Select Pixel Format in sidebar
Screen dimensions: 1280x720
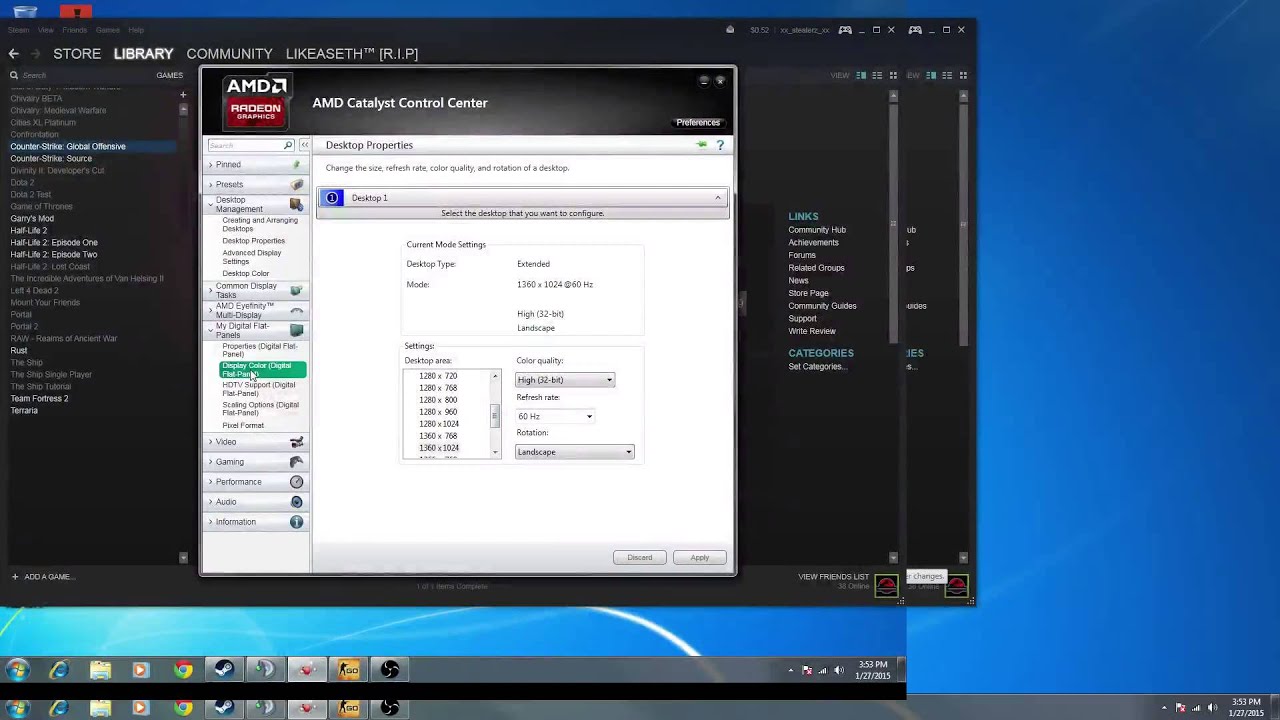[x=243, y=426]
